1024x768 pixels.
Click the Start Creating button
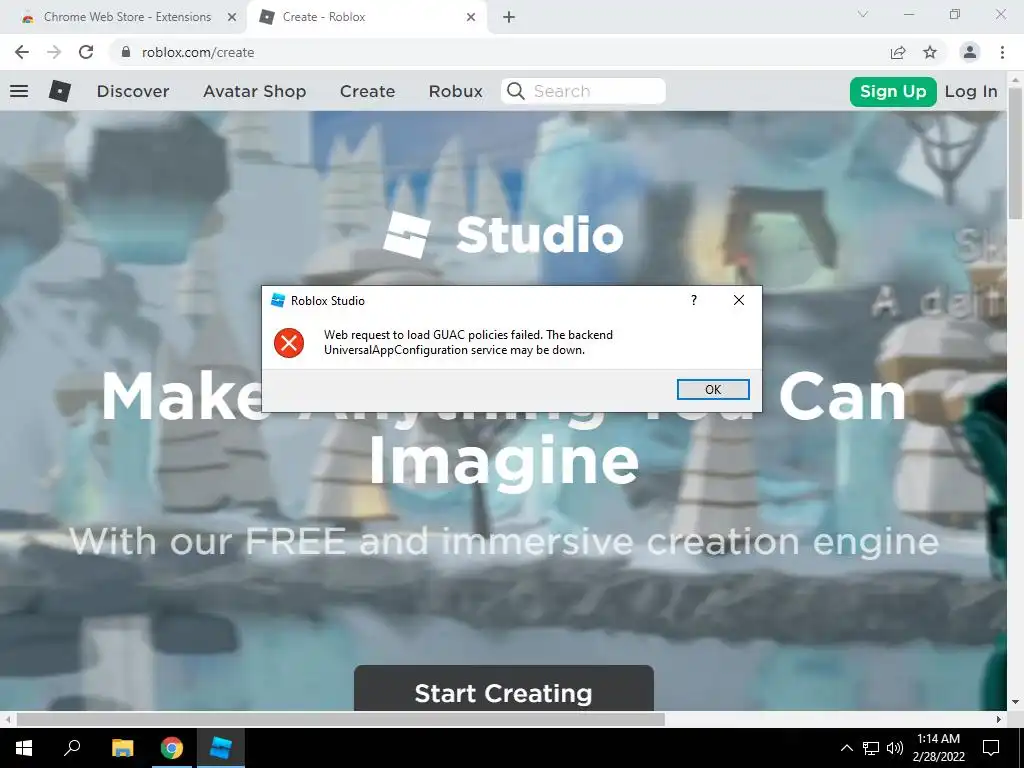coord(504,689)
